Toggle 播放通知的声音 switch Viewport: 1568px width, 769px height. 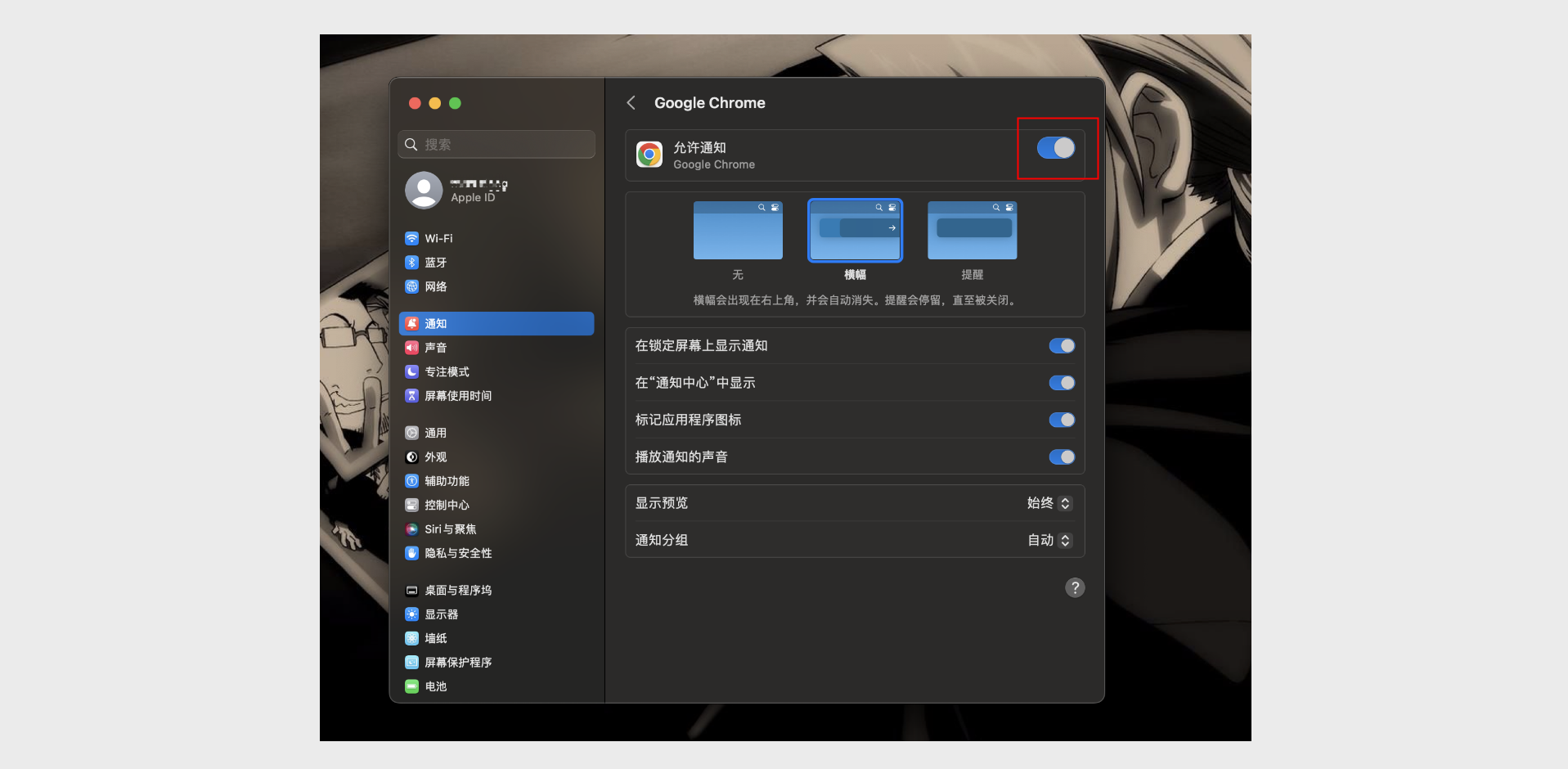(x=1062, y=456)
